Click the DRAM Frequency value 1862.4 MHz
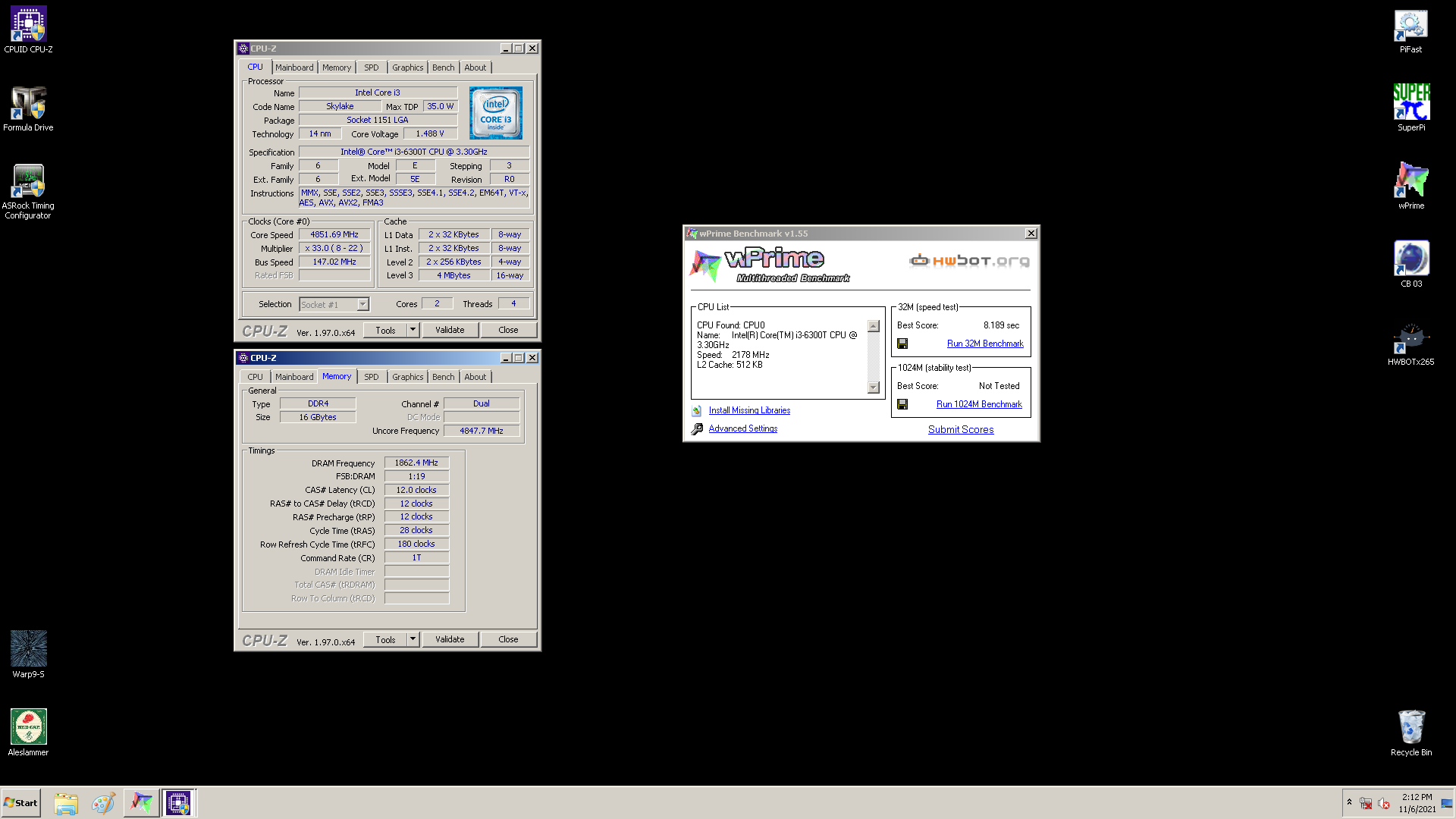 [x=416, y=463]
